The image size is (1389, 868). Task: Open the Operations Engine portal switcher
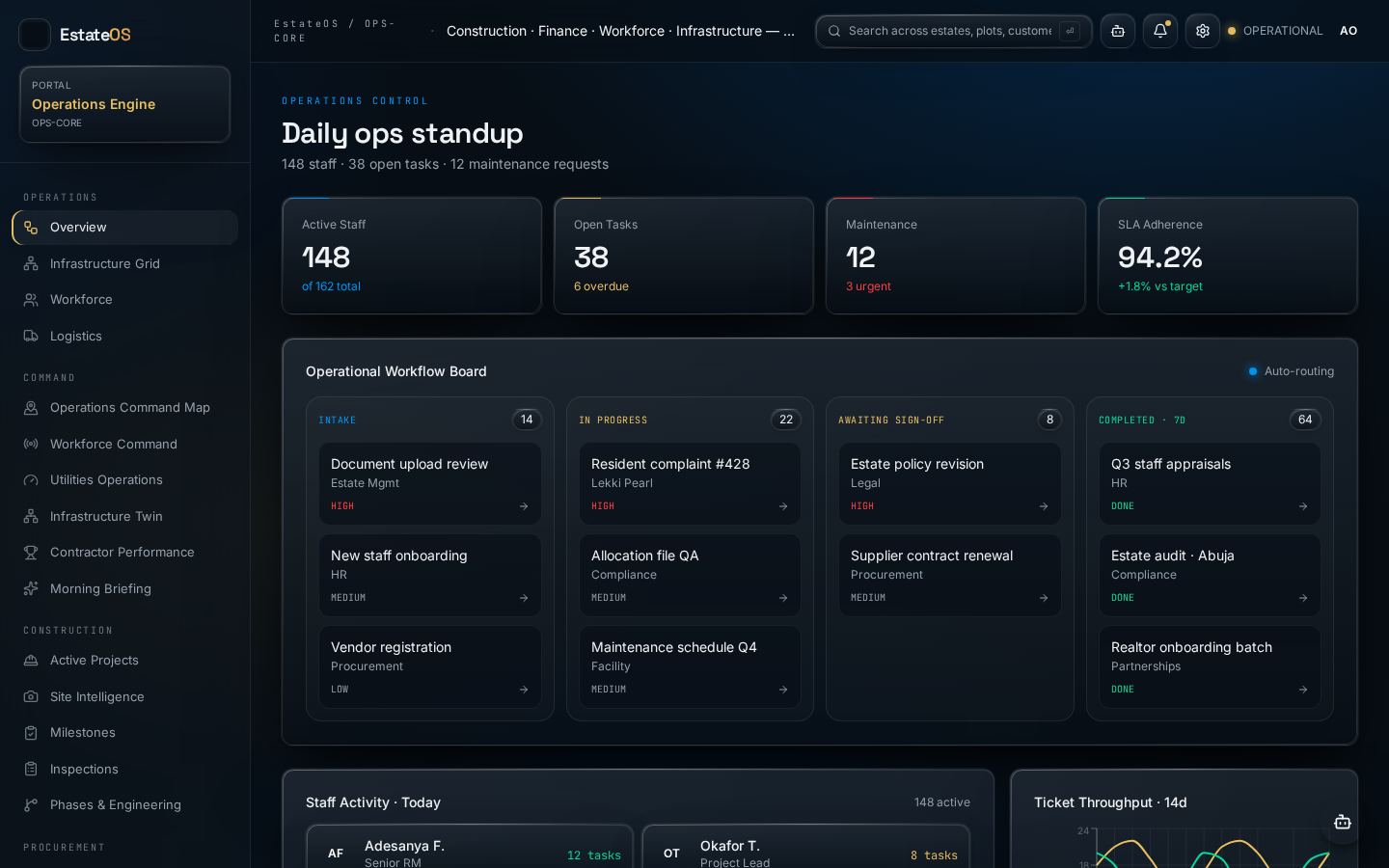click(124, 104)
